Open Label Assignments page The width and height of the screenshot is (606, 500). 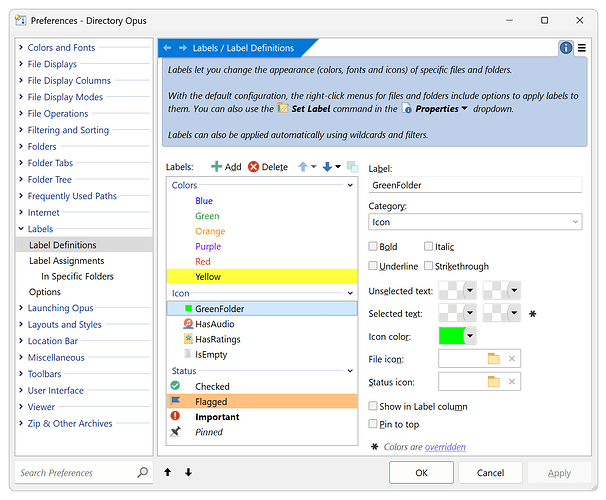pos(66,261)
